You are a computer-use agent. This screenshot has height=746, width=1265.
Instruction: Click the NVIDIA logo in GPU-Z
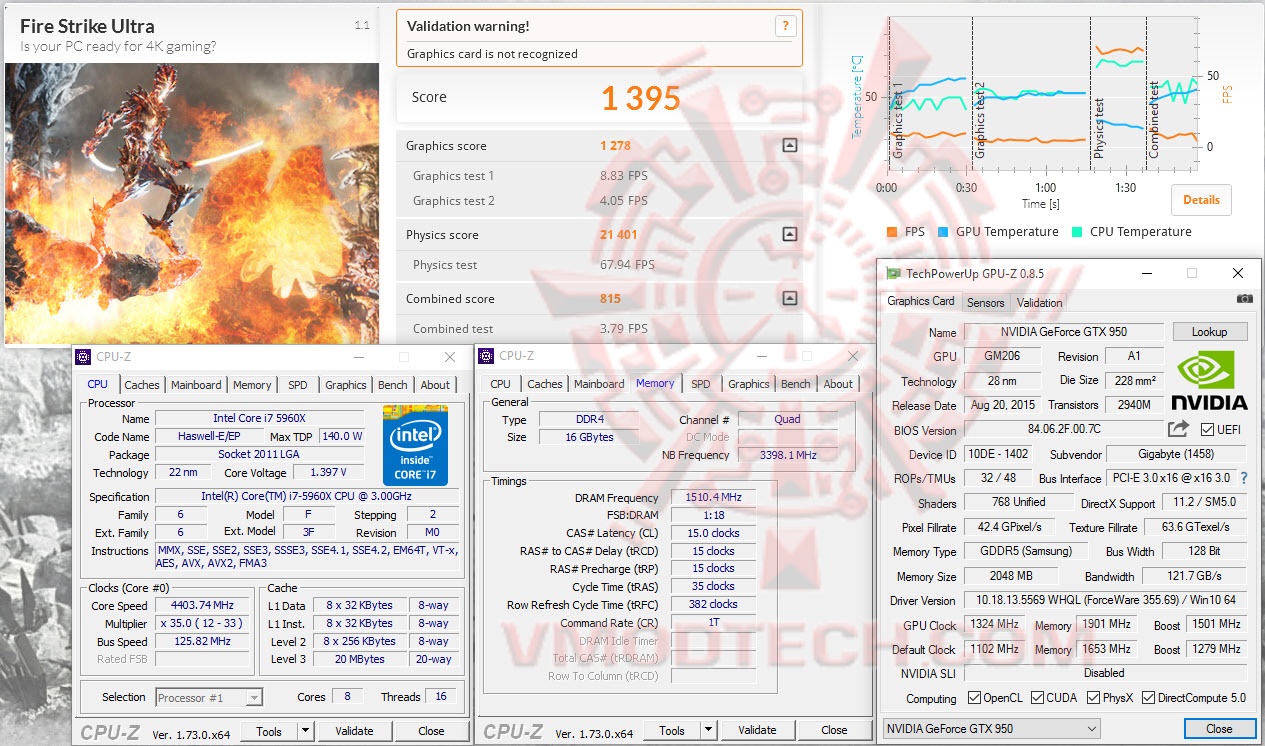[x=1209, y=381]
